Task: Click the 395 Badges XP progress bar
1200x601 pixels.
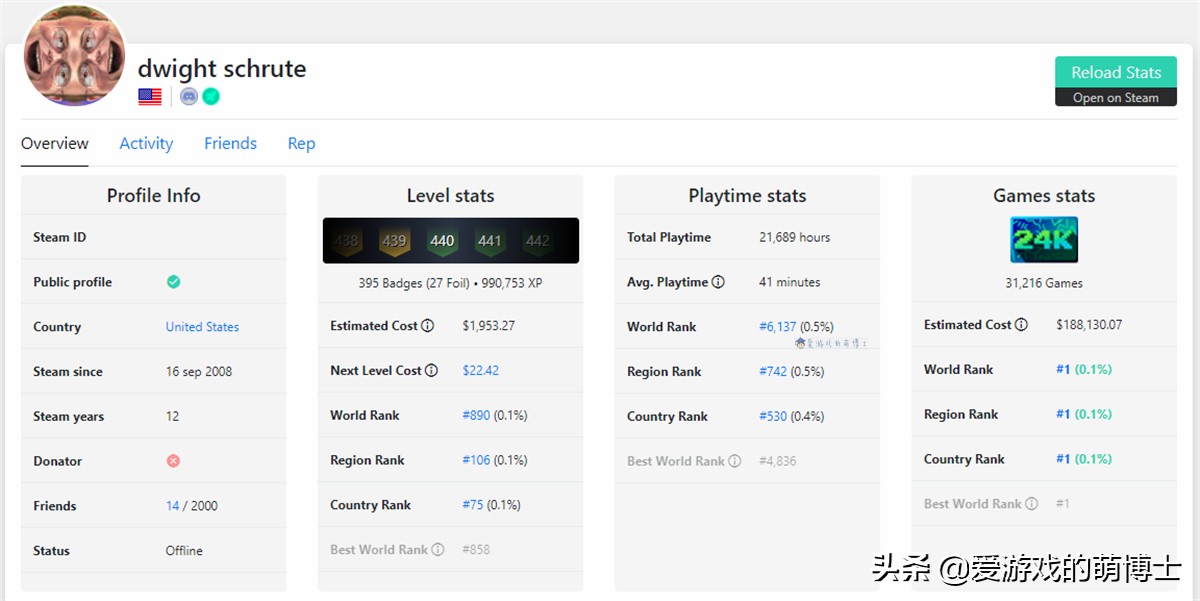Action: coord(450,282)
